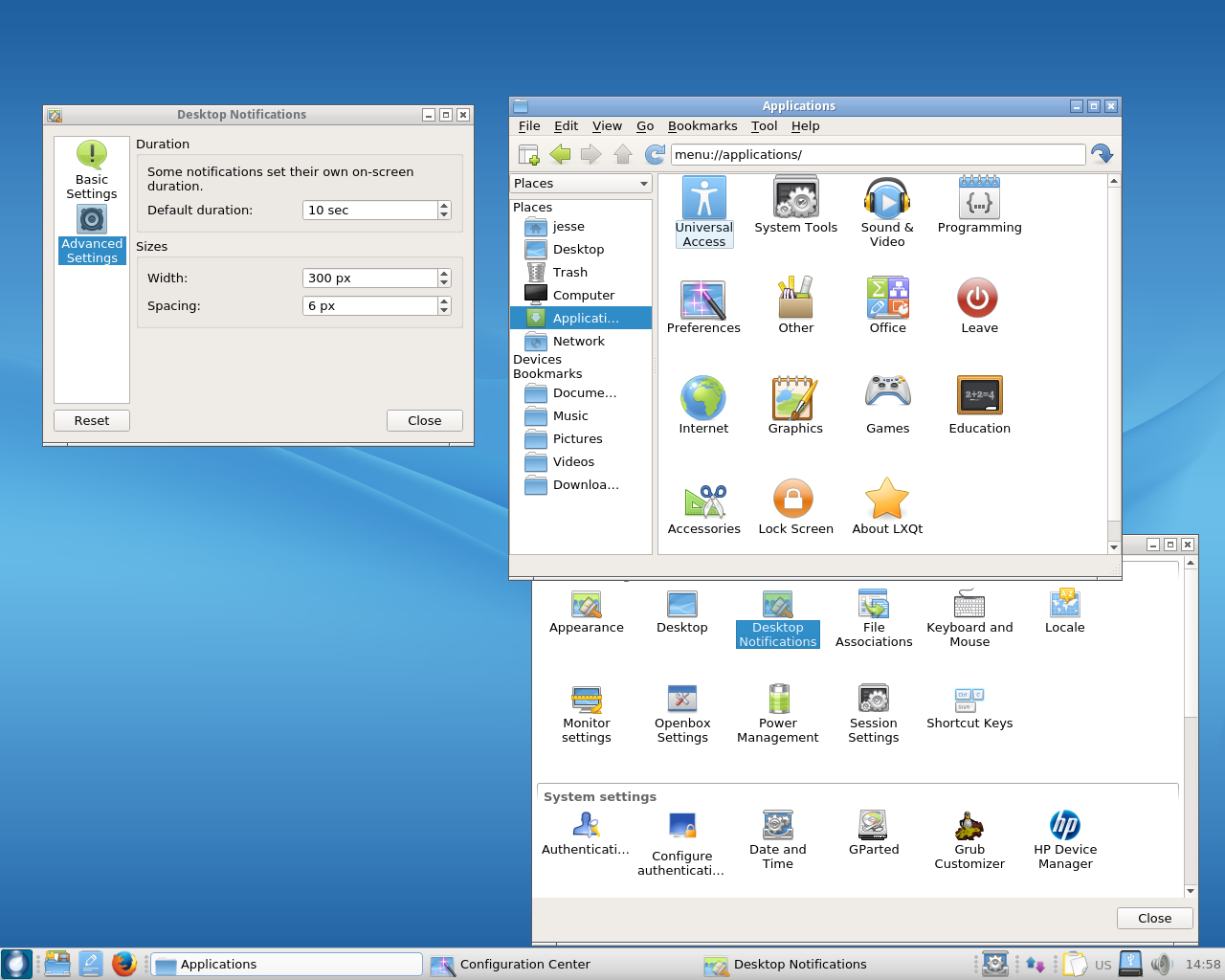The height and width of the screenshot is (980, 1225).
Task: Click Reset in Desktop Notifications
Action: [x=92, y=421]
